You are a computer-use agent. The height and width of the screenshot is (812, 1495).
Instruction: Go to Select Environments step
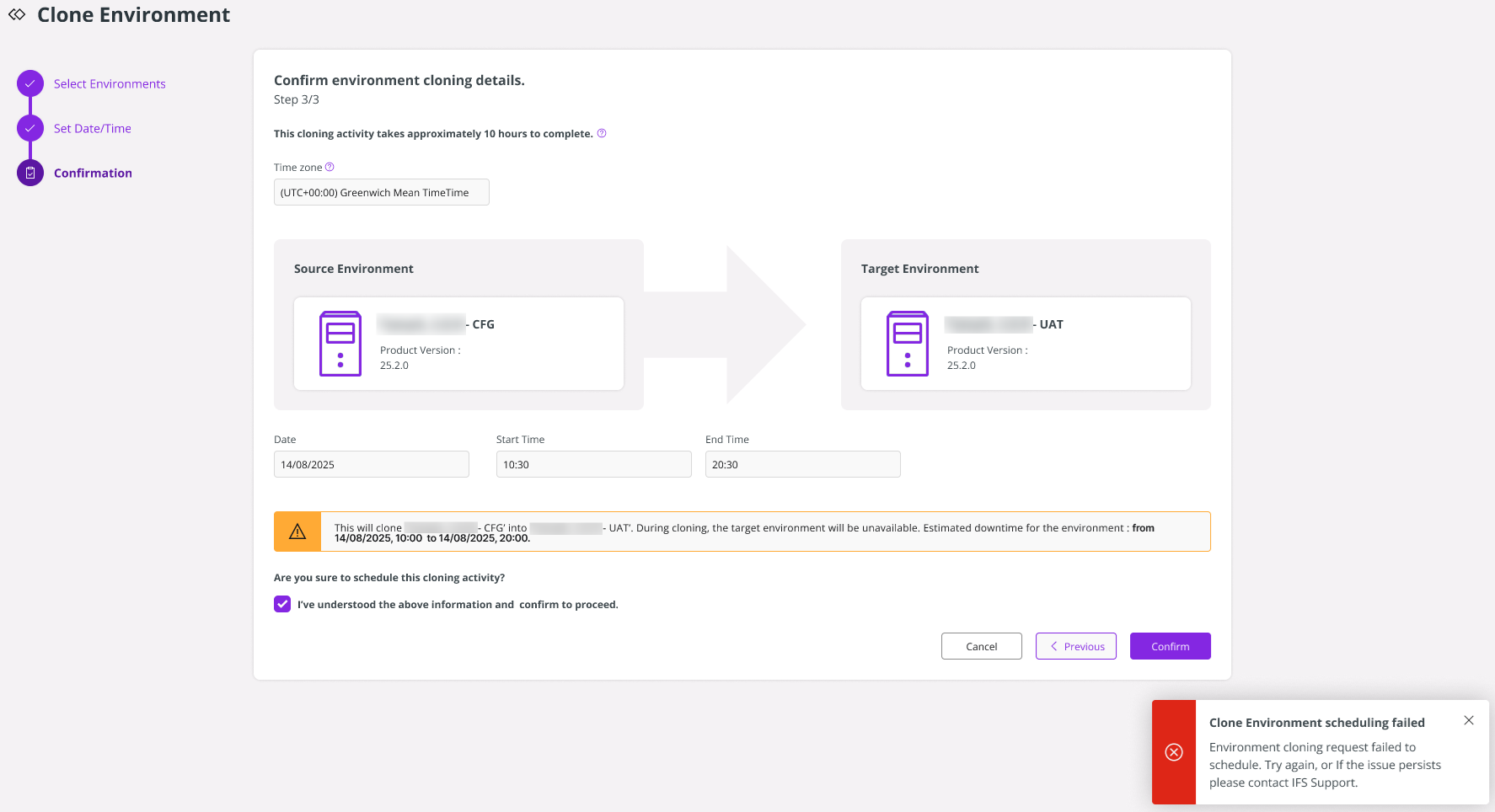pos(110,83)
